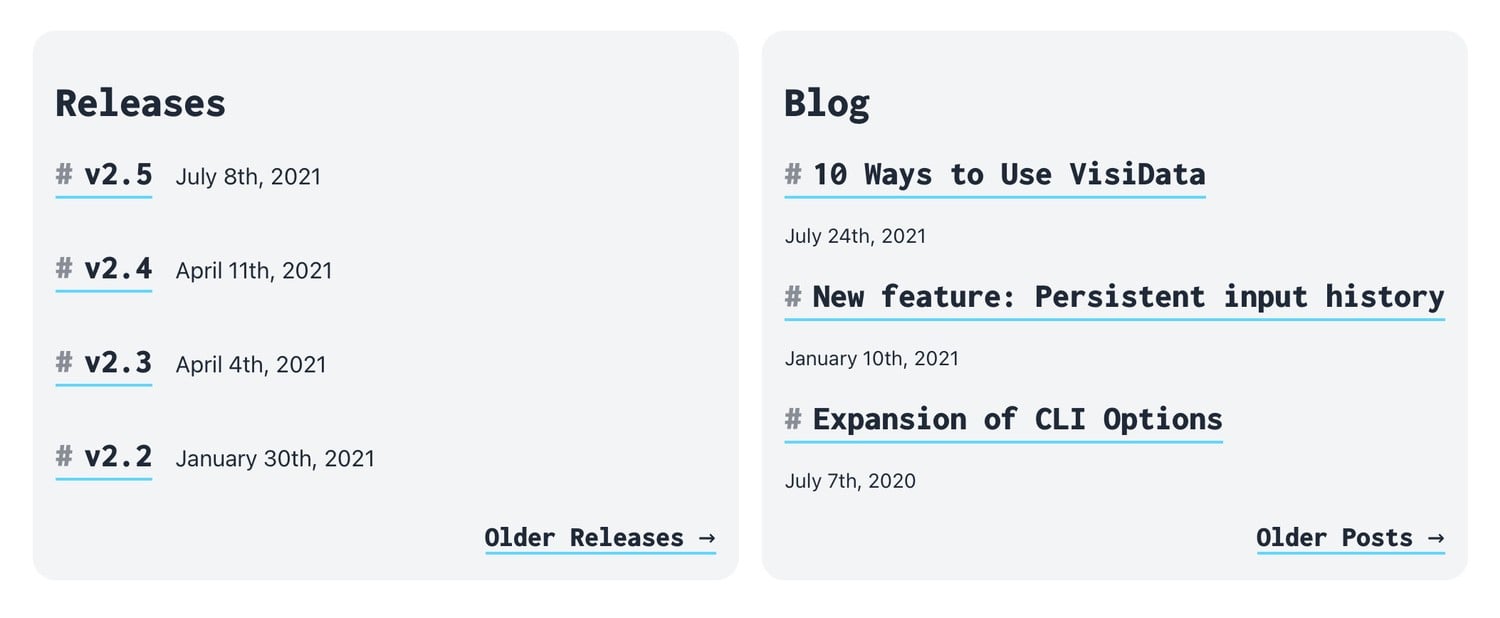The height and width of the screenshot is (618, 1500).
Task: Click the hash icon before 10 Ways post
Action: pyautogui.click(x=793, y=175)
